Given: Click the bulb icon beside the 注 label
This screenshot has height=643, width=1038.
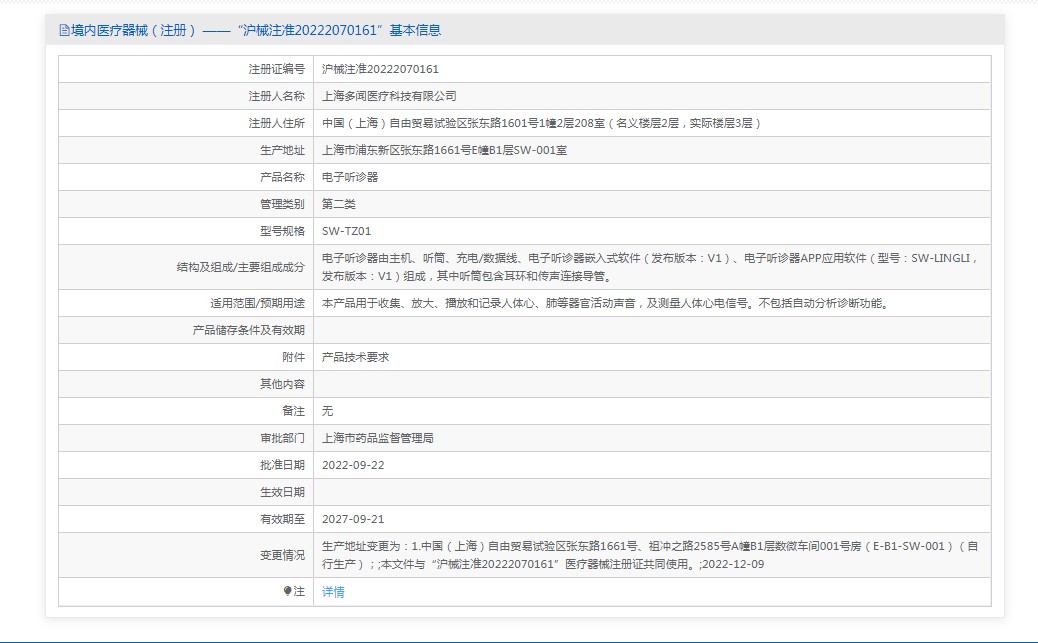Looking at the screenshot, I should pyautogui.click(x=287, y=591).
